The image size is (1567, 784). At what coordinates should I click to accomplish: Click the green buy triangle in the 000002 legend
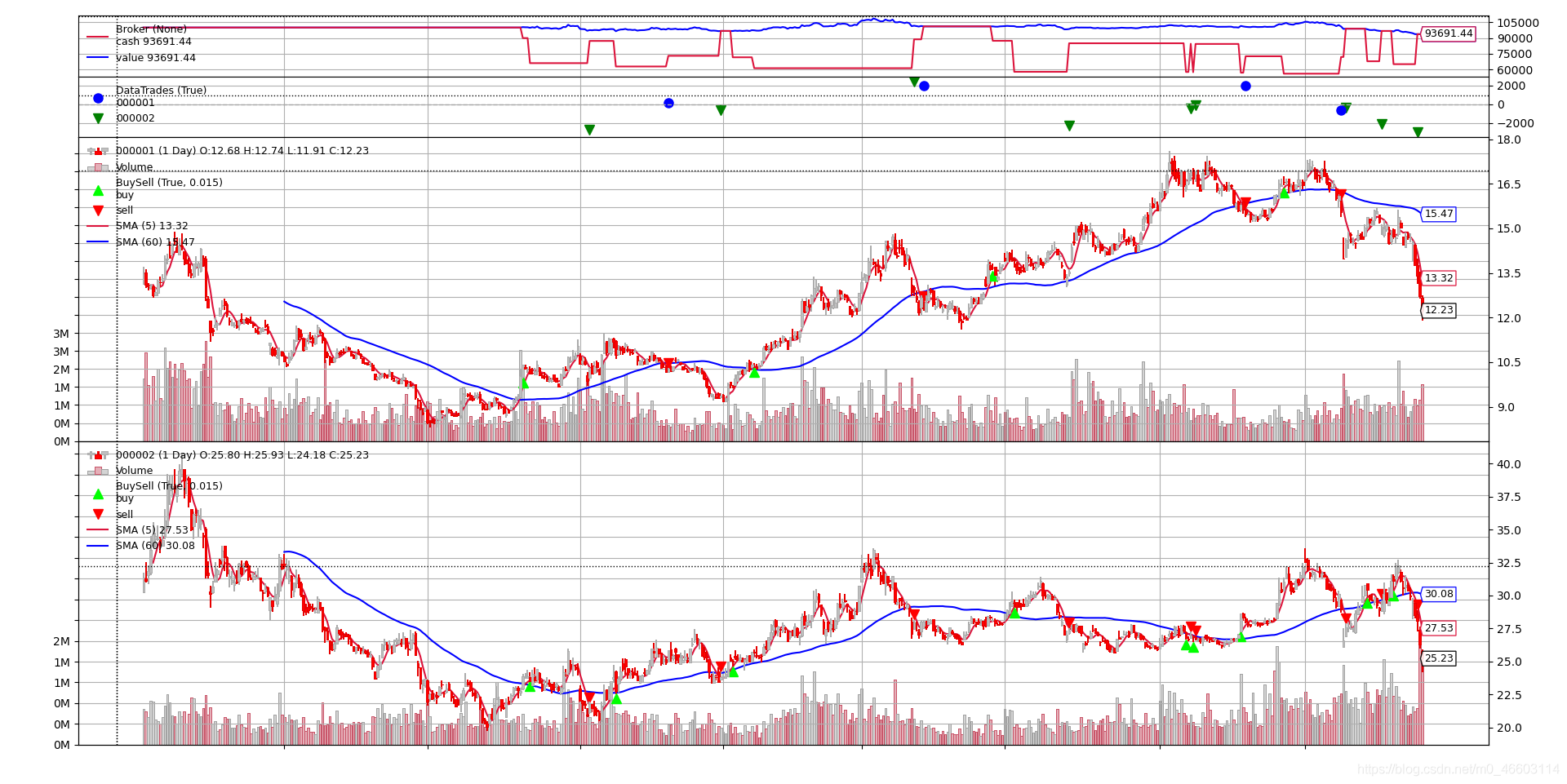point(98,494)
